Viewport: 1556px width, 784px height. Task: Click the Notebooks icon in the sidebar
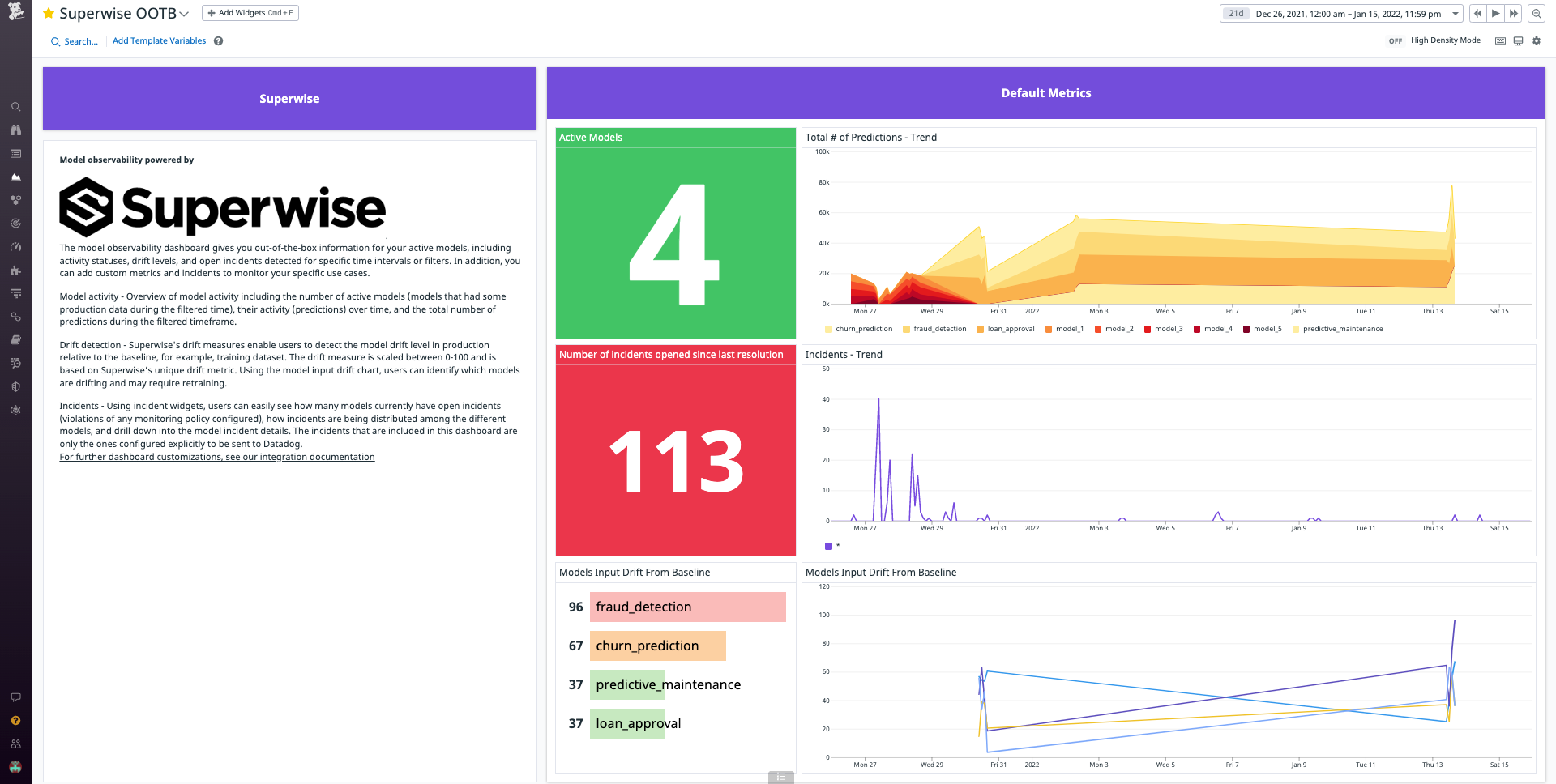pyautogui.click(x=15, y=339)
